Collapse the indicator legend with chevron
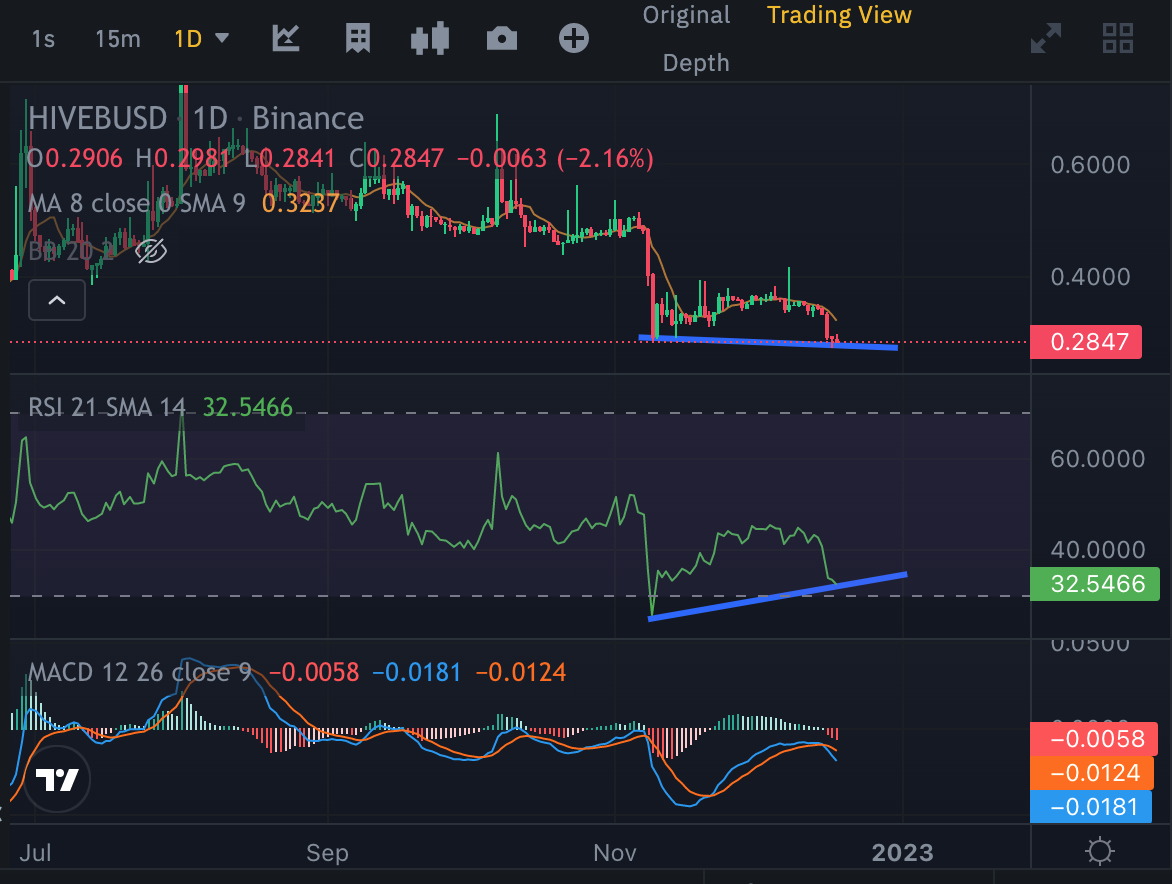The height and width of the screenshot is (884, 1172). 57,300
